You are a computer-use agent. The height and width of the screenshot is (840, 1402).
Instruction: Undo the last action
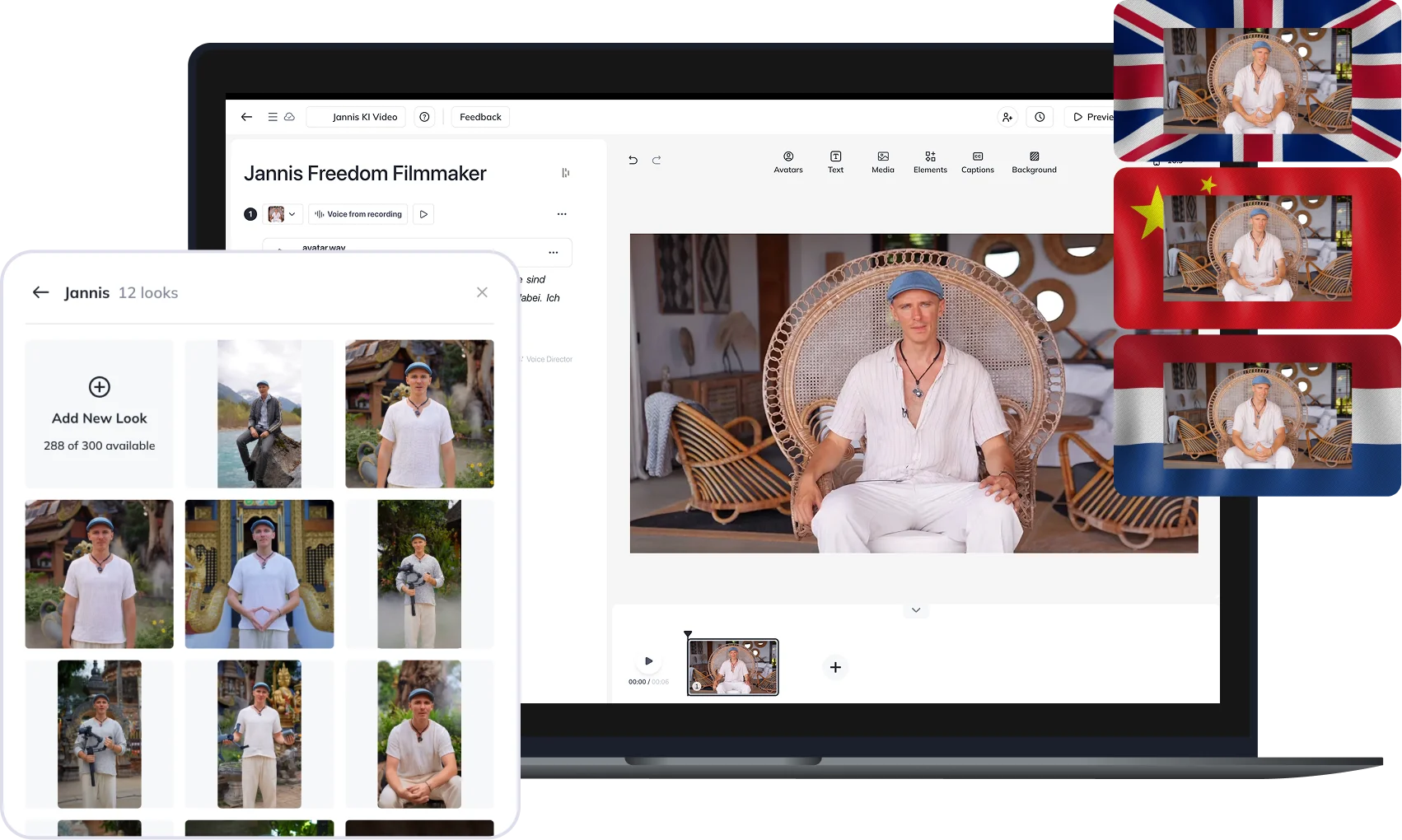point(633,160)
